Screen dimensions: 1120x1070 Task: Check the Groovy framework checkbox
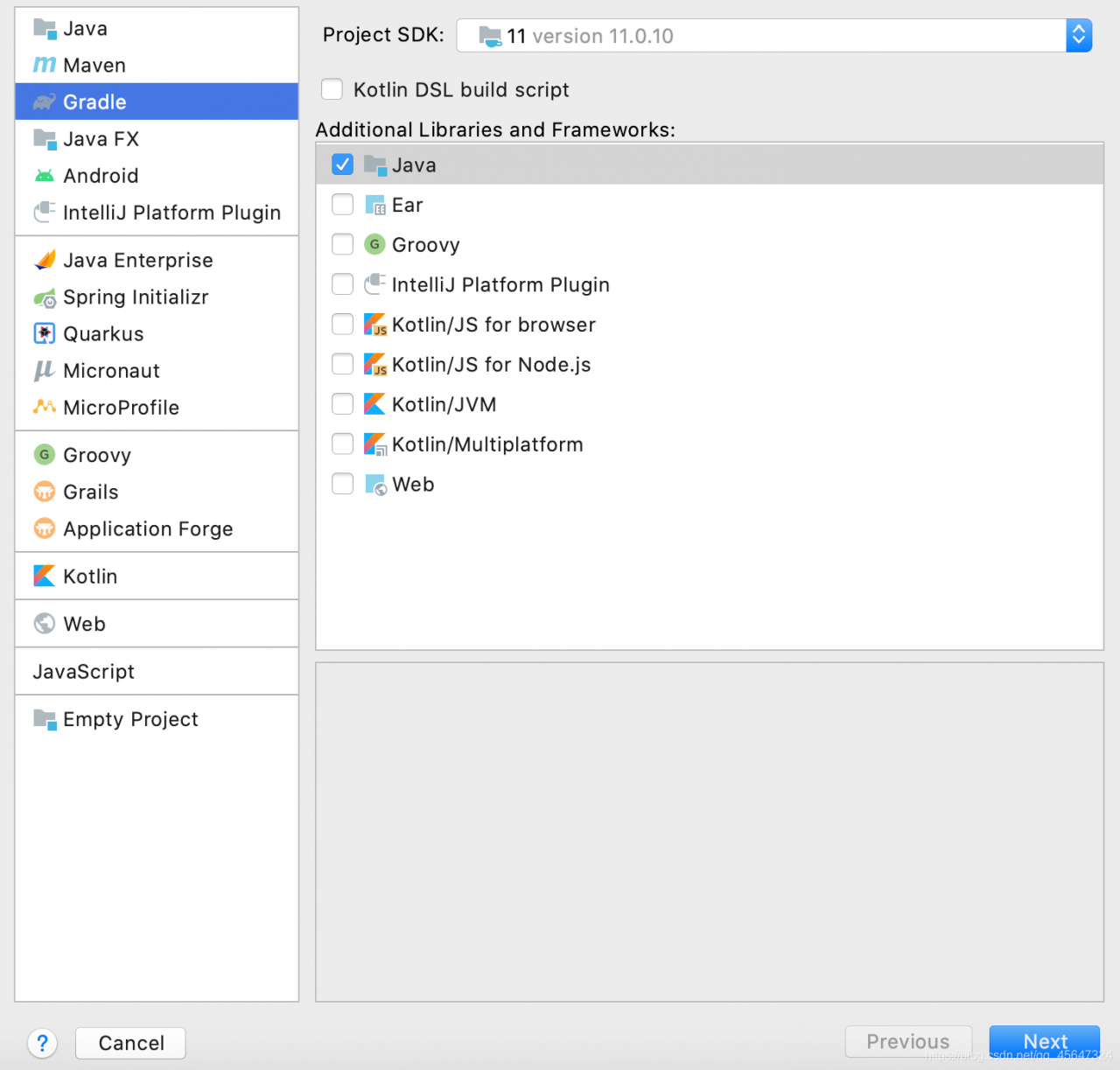[343, 244]
